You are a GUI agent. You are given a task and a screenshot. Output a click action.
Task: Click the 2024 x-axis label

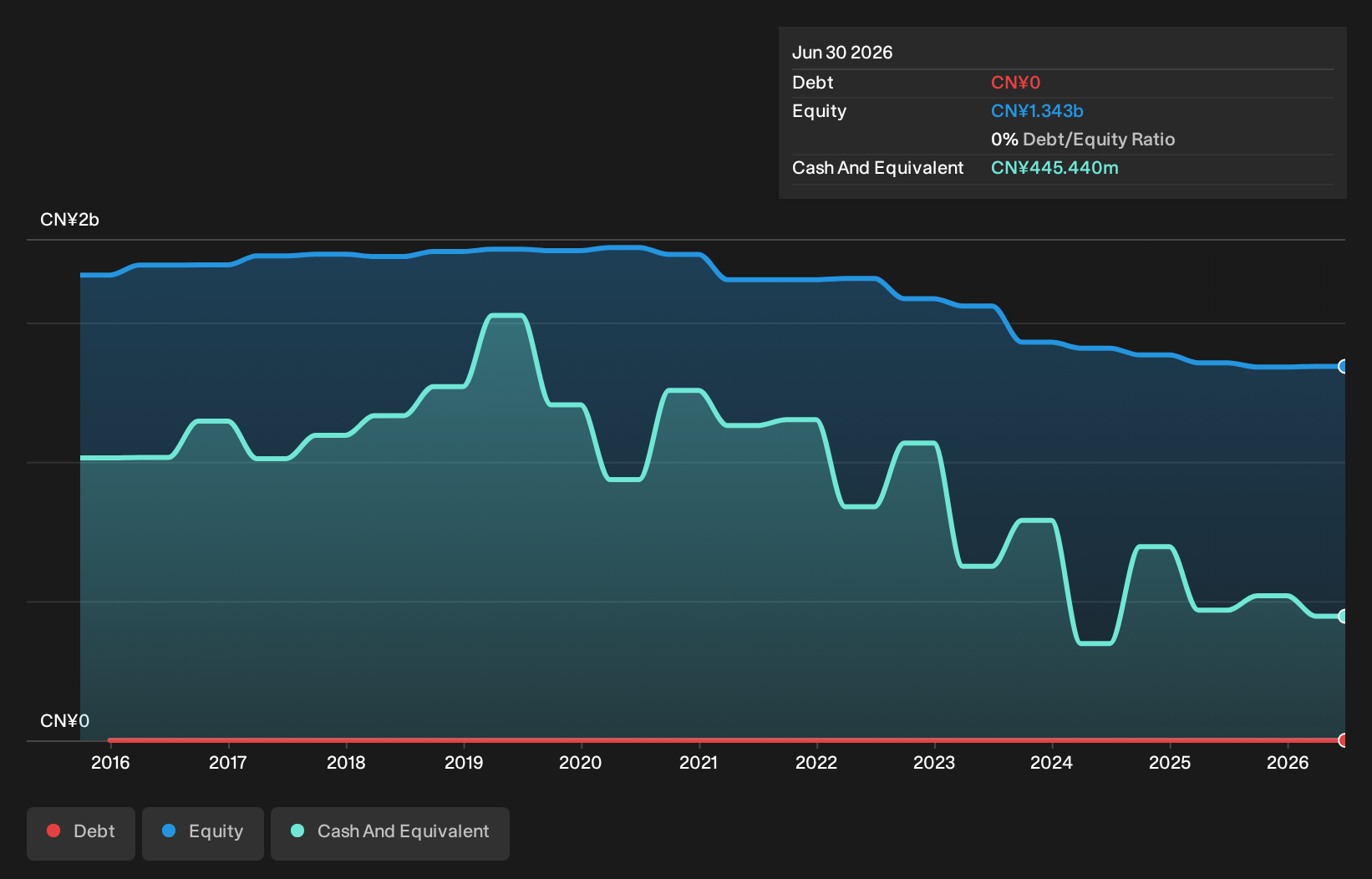(1052, 762)
